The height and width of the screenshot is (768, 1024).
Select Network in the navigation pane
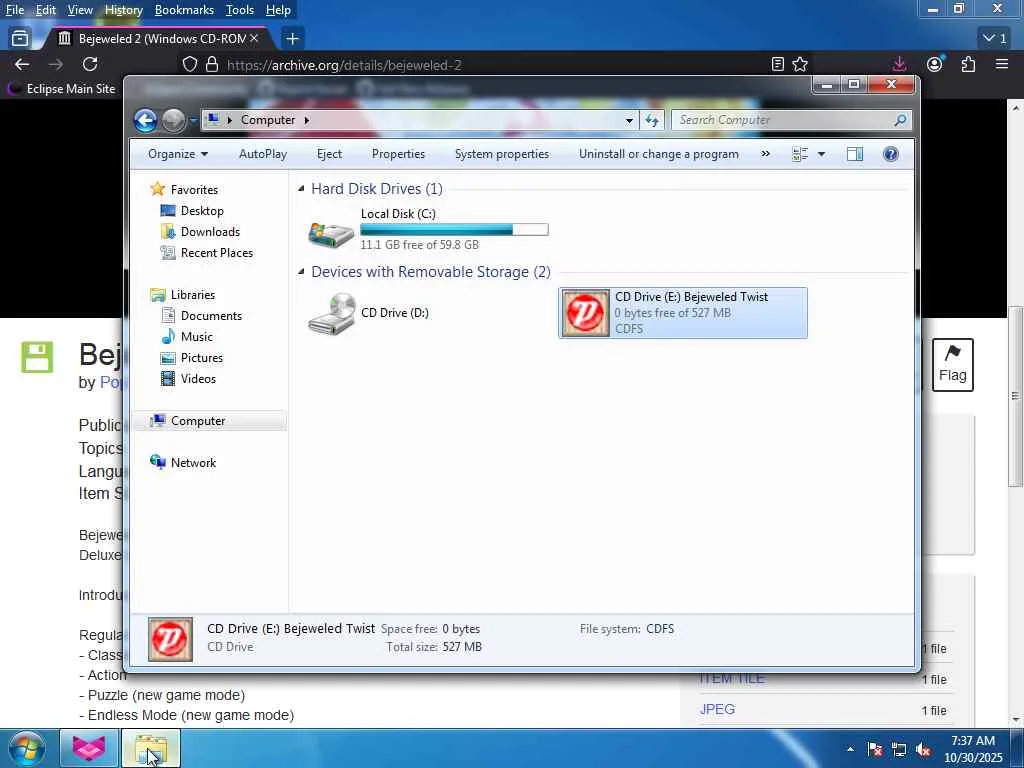pyautogui.click(x=193, y=462)
